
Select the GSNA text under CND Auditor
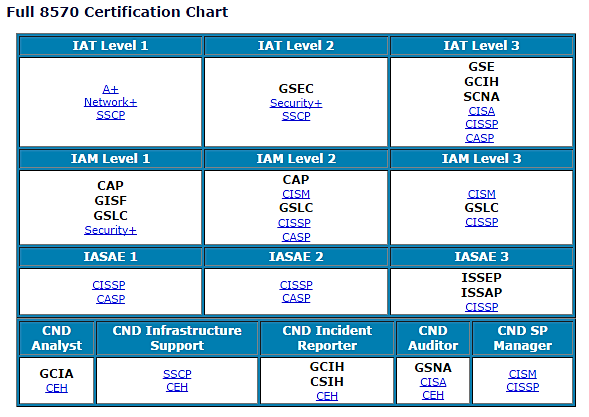433,368
